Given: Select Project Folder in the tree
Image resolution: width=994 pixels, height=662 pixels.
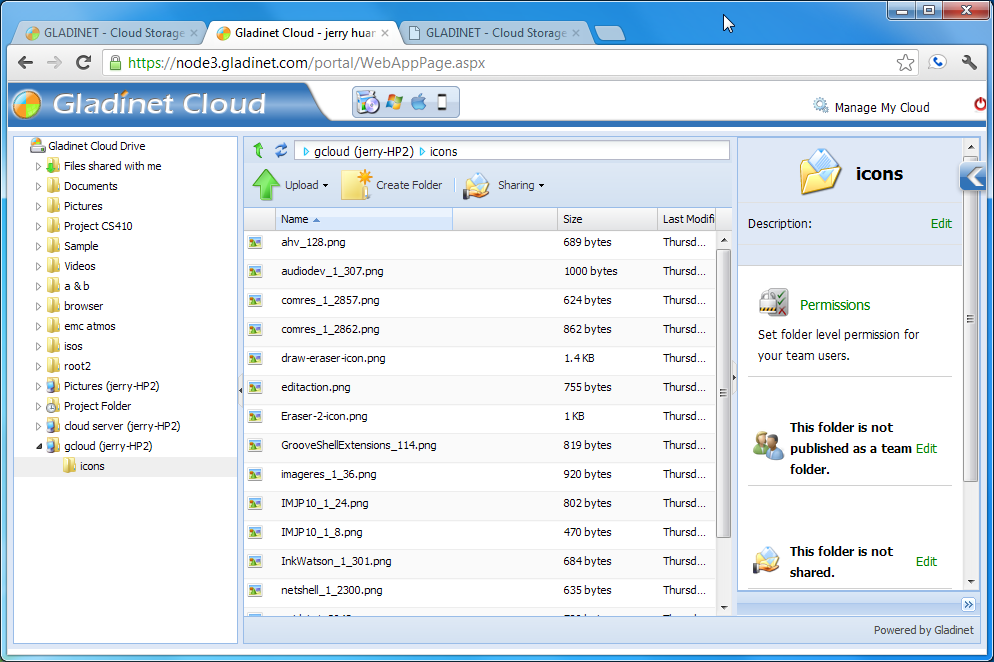Looking at the screenshot, I should click(97, 406).
